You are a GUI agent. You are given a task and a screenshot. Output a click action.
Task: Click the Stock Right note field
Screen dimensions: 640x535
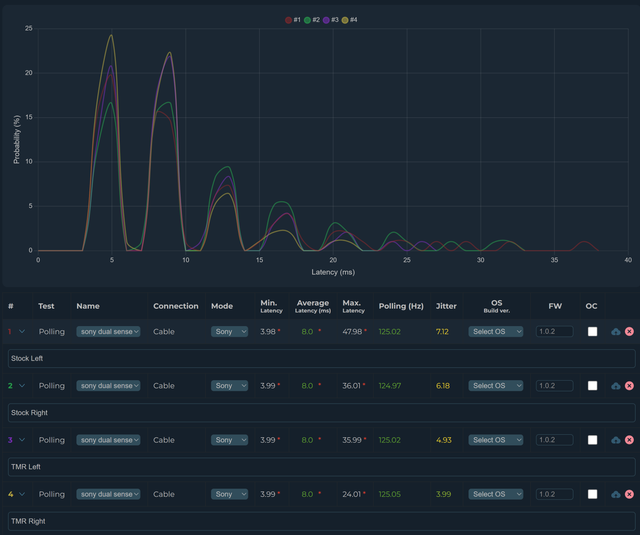point(322,413)
